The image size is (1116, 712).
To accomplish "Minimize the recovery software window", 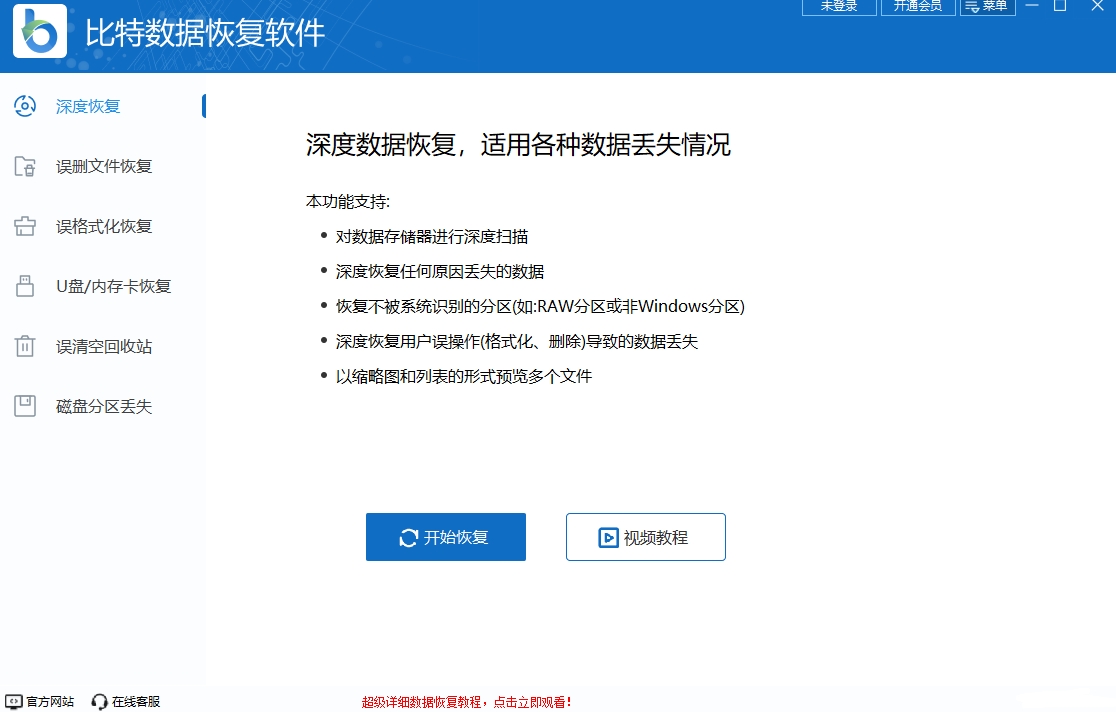I will 1032,6.
